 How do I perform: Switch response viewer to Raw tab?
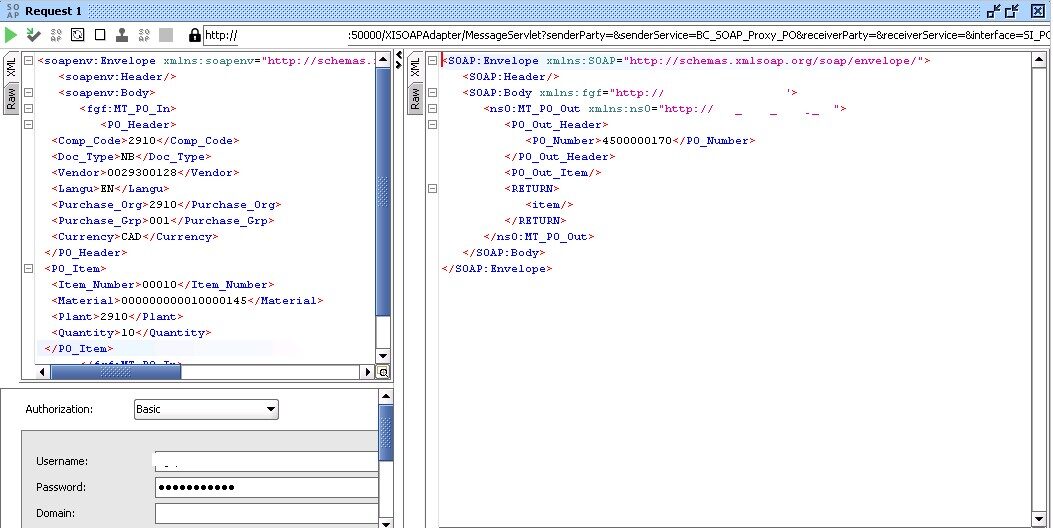click(x=414, y=97)
